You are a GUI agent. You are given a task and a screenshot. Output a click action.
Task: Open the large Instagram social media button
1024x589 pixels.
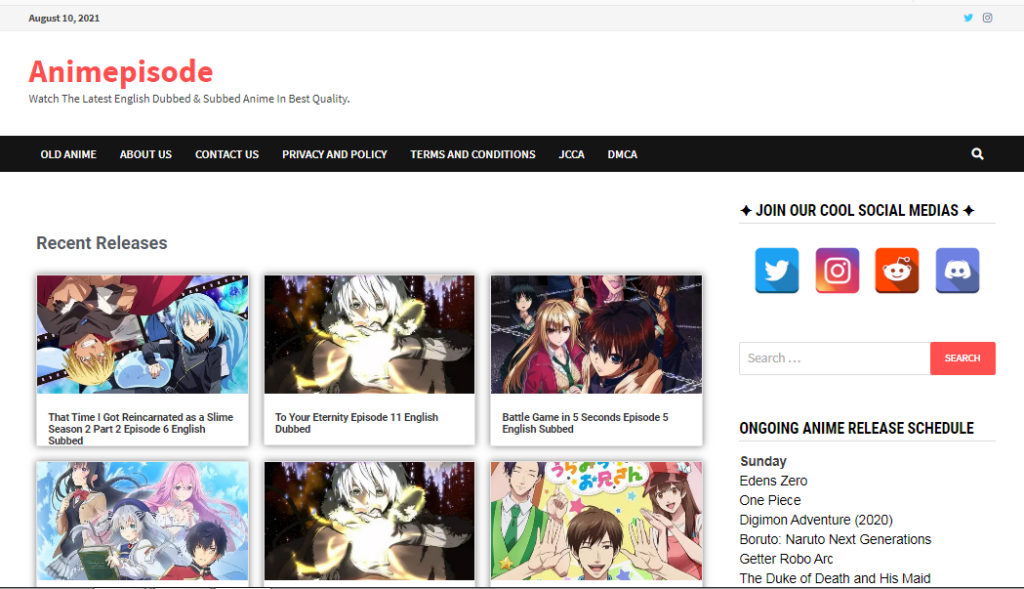[x=837, y=270]
